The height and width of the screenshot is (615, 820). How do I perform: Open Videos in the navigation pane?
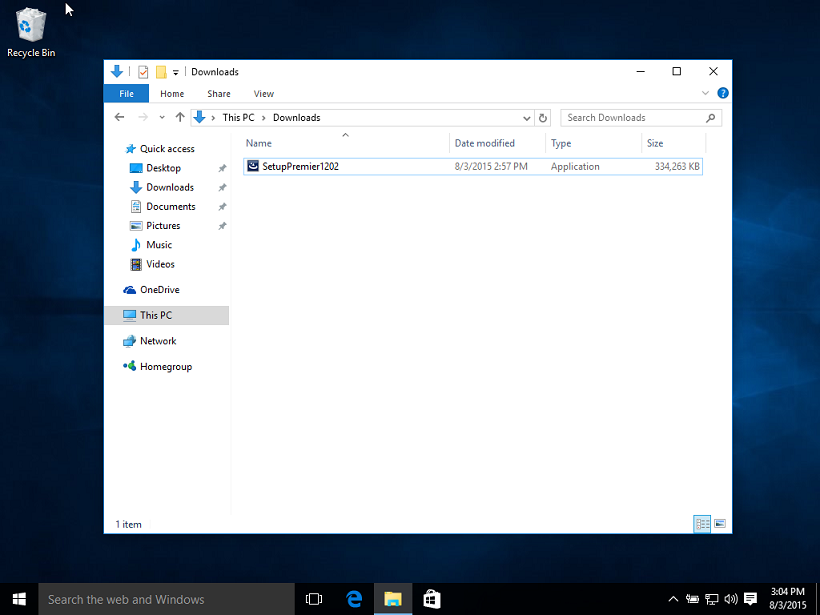[x=160, y=264]
